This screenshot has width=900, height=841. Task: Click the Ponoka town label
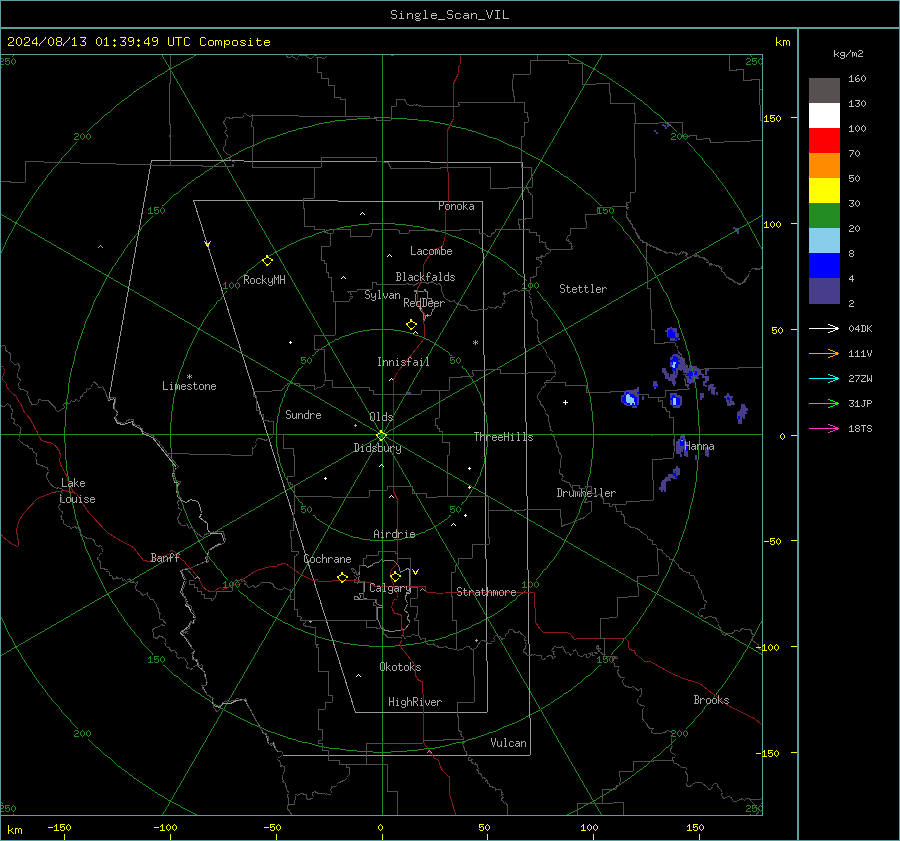coord(456,206)
